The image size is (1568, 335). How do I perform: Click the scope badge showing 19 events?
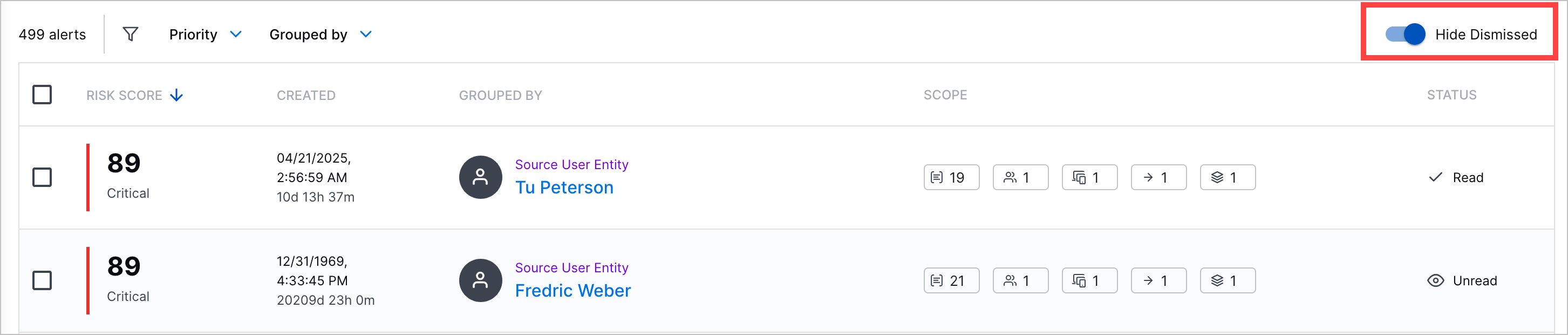point(951,177)
